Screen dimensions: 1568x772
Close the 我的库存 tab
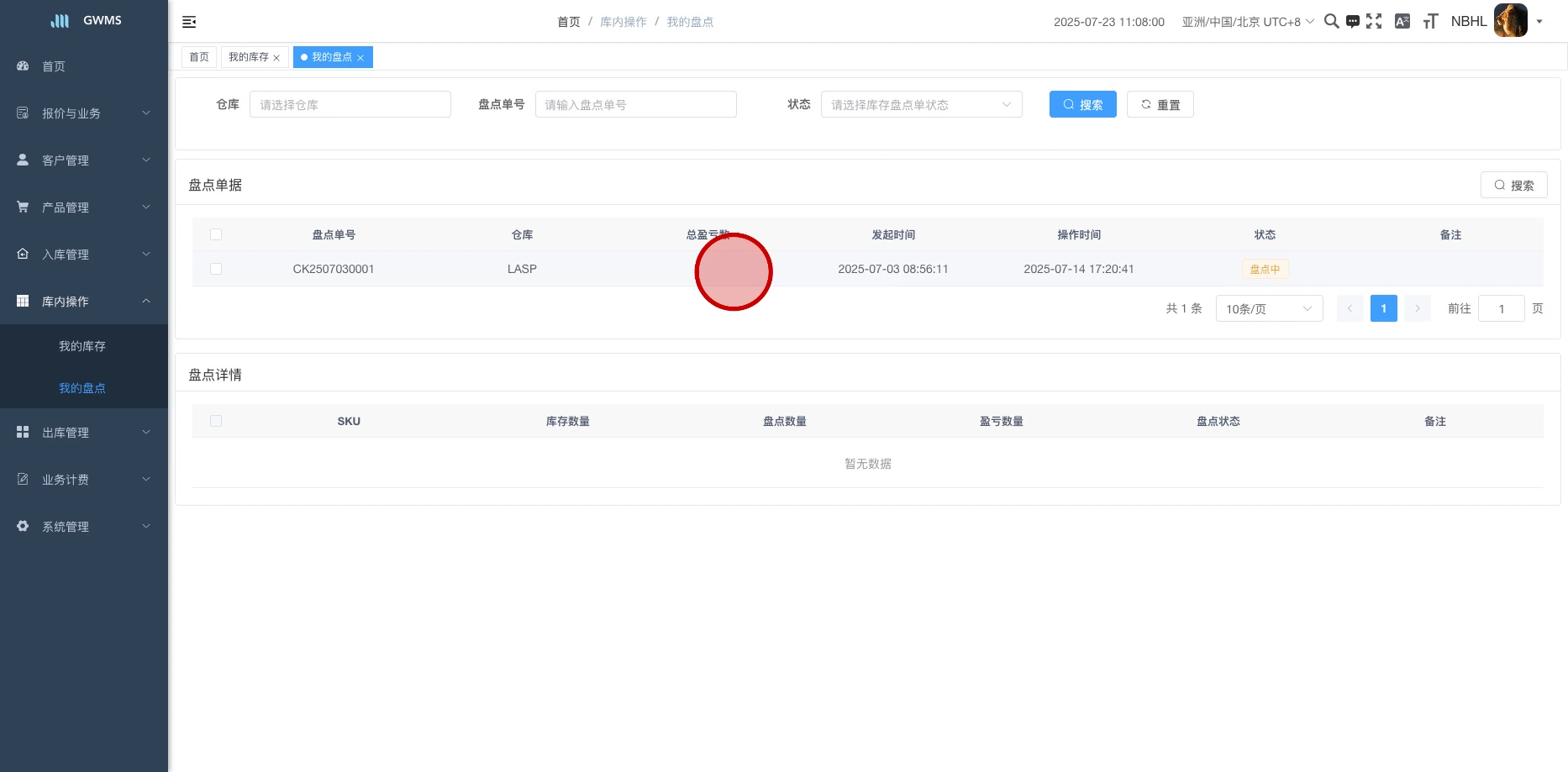tap(276, 58)
